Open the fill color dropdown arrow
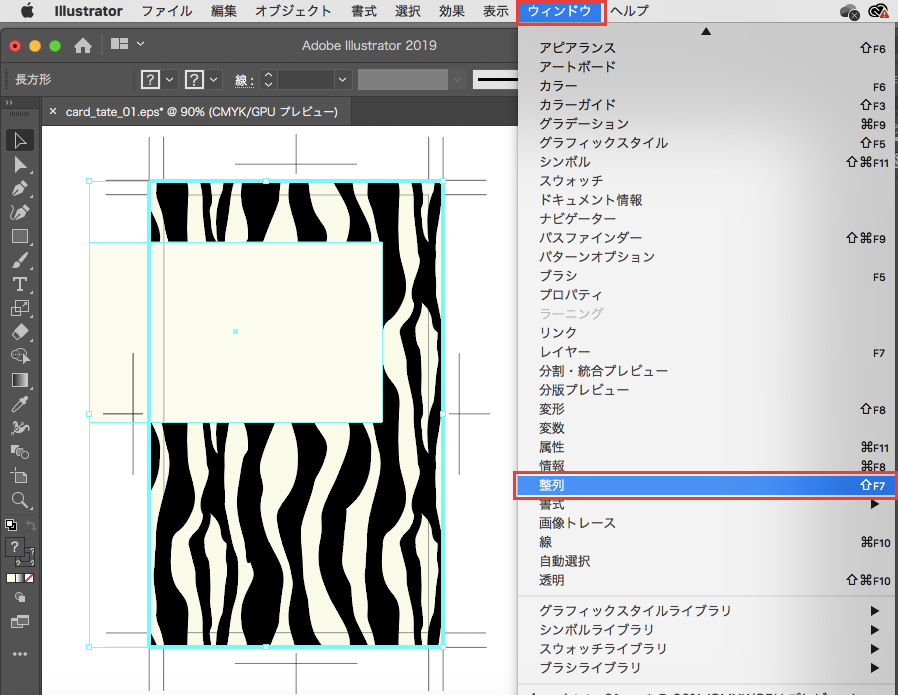Screen dimensions: 898x695 coord(170,79)
